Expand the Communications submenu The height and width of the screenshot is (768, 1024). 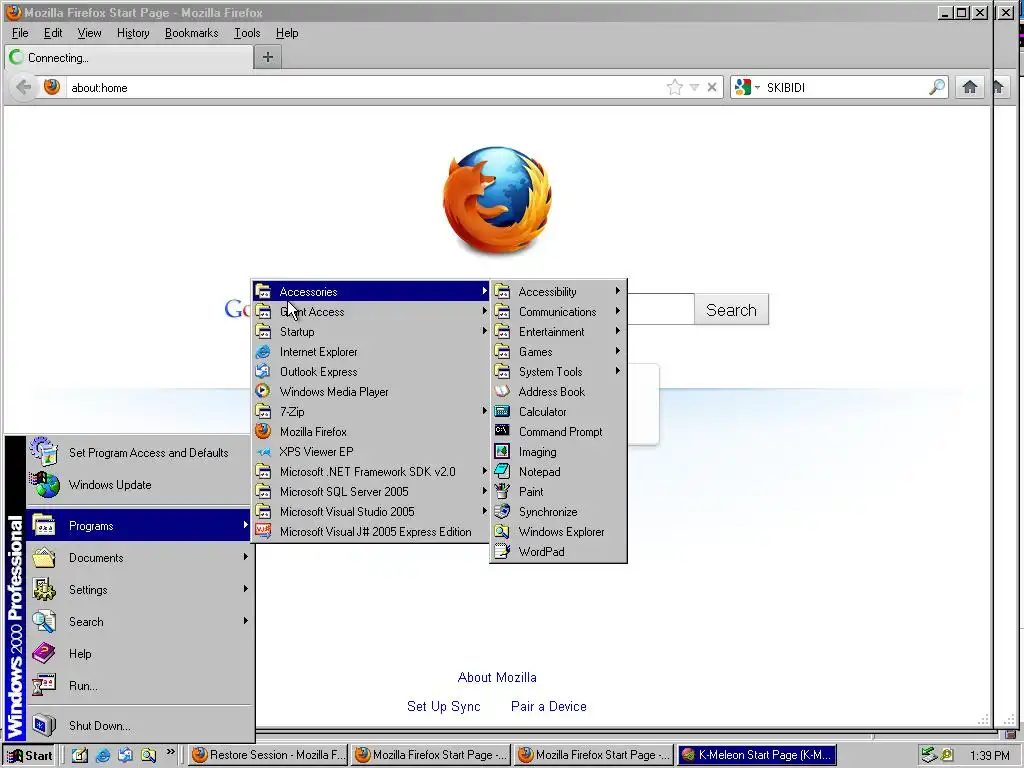(x=558, y=312)
